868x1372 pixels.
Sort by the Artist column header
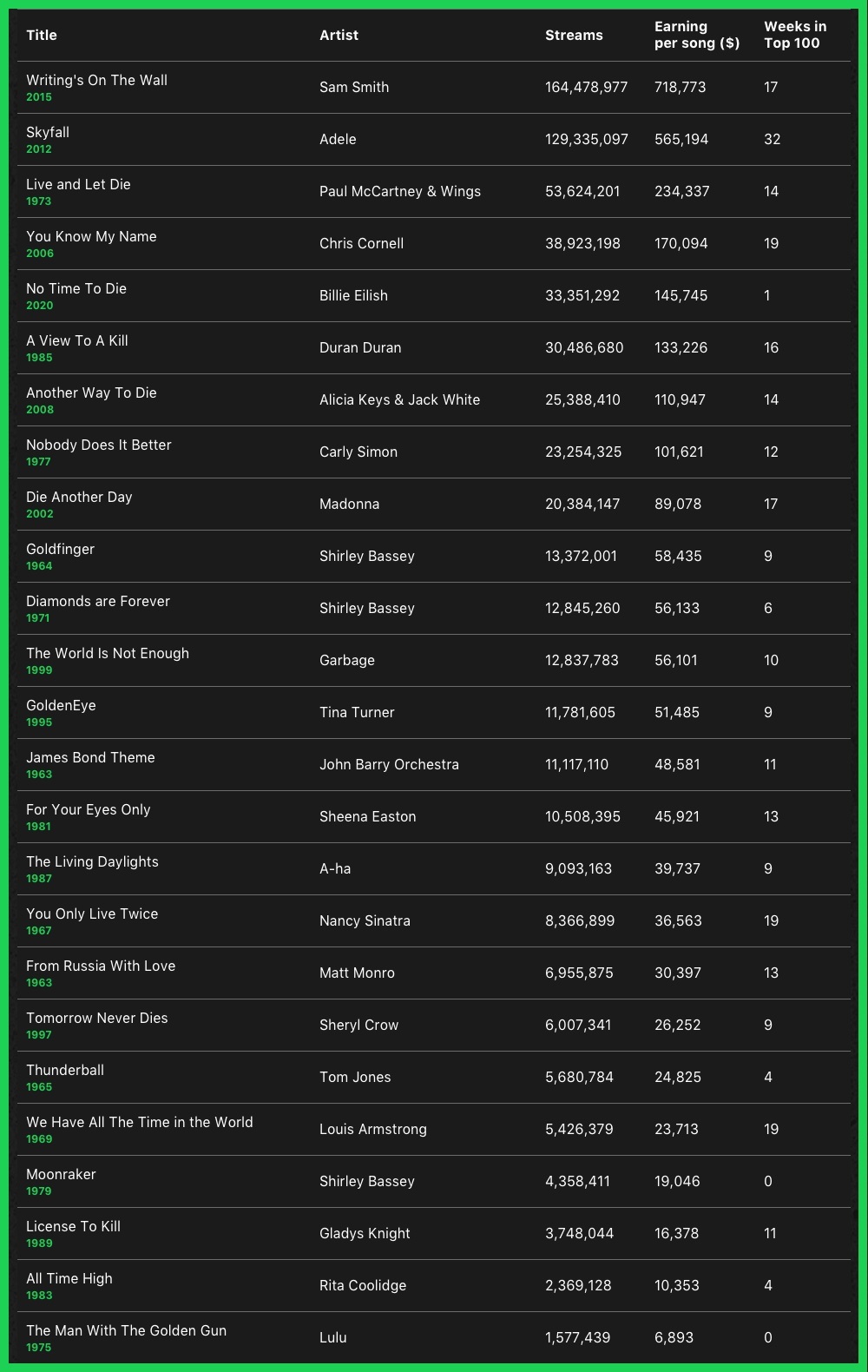[x=339, y=36]
